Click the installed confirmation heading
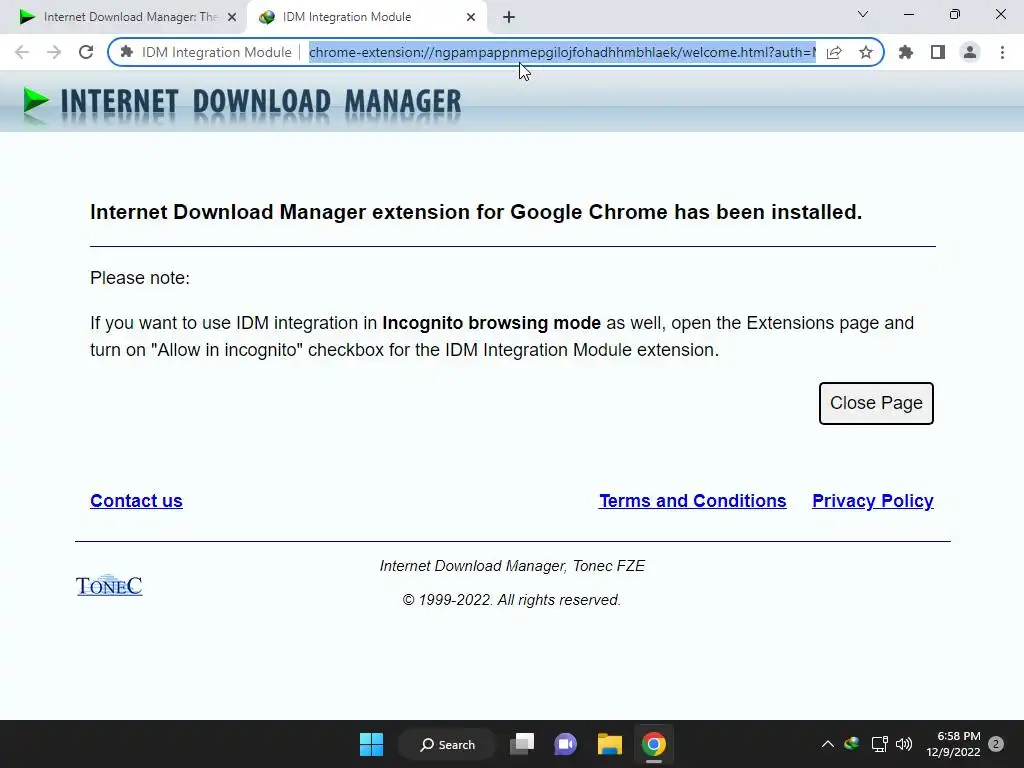 point(476,212)
